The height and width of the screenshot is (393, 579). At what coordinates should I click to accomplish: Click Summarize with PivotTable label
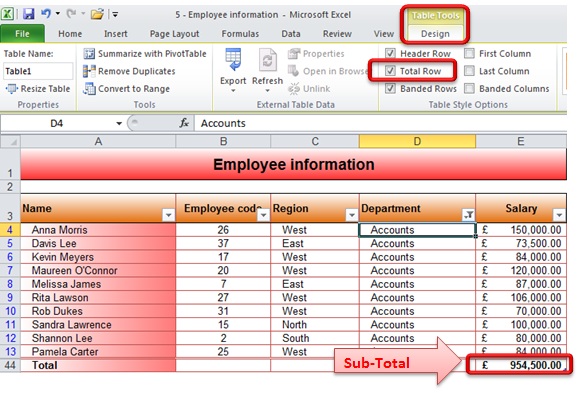(x=152, y=54)
